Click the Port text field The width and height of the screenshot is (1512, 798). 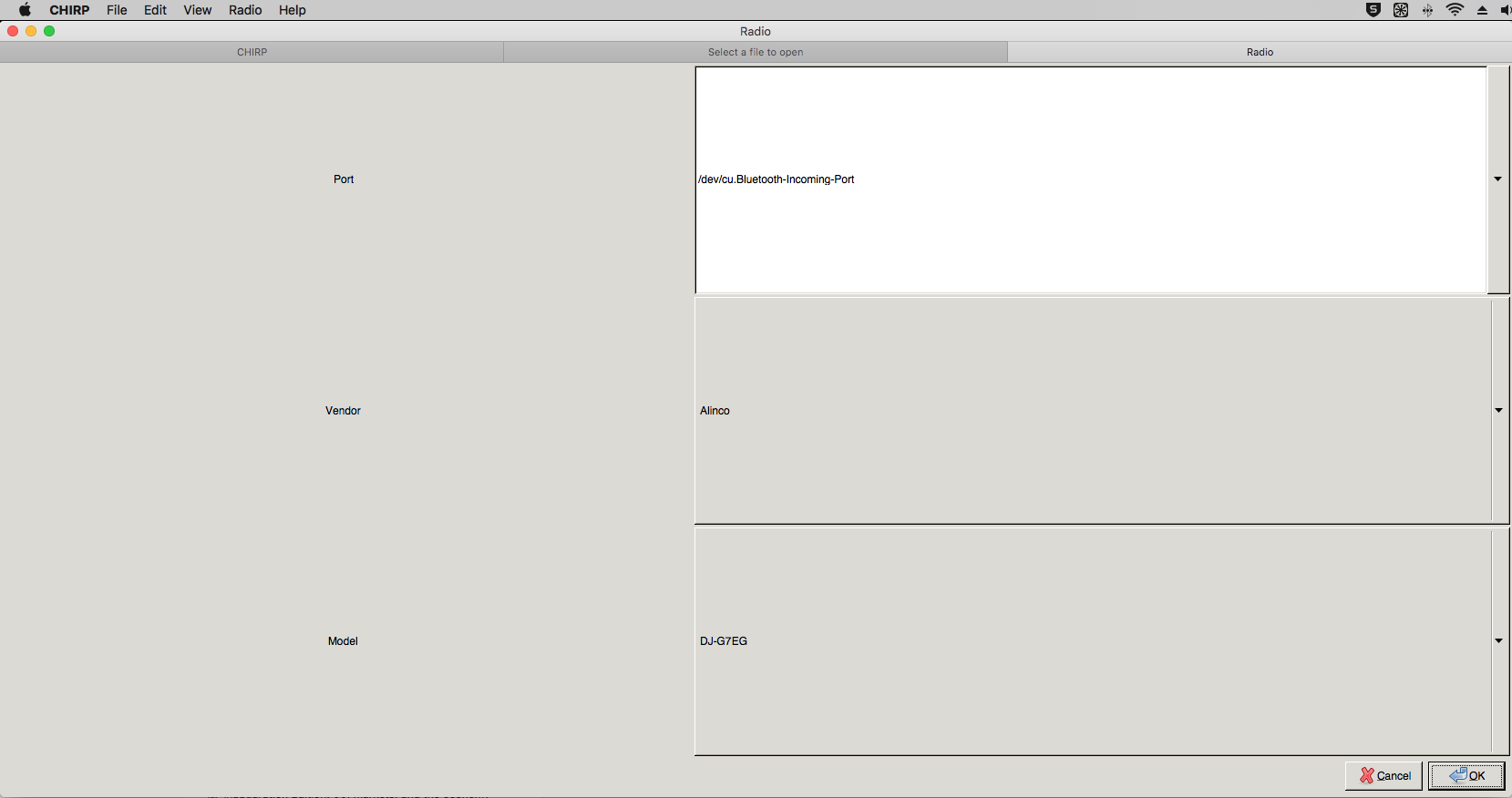(1091, 179)
